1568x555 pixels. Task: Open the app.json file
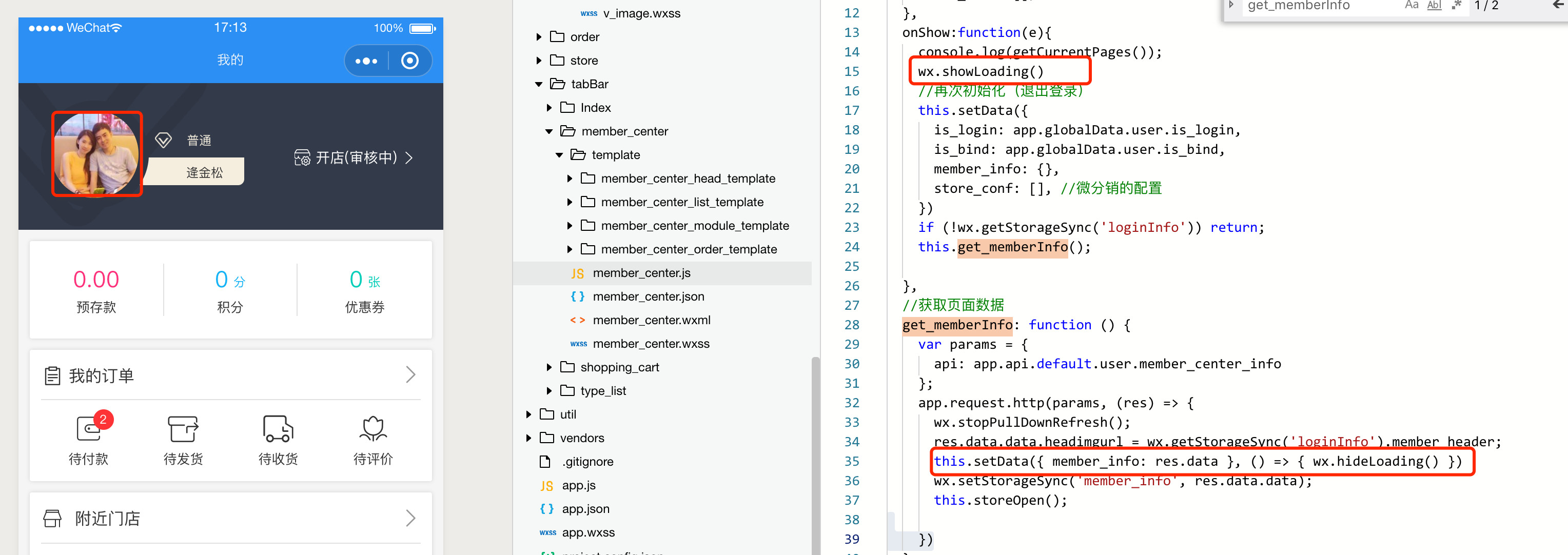(x=585, y=509)
